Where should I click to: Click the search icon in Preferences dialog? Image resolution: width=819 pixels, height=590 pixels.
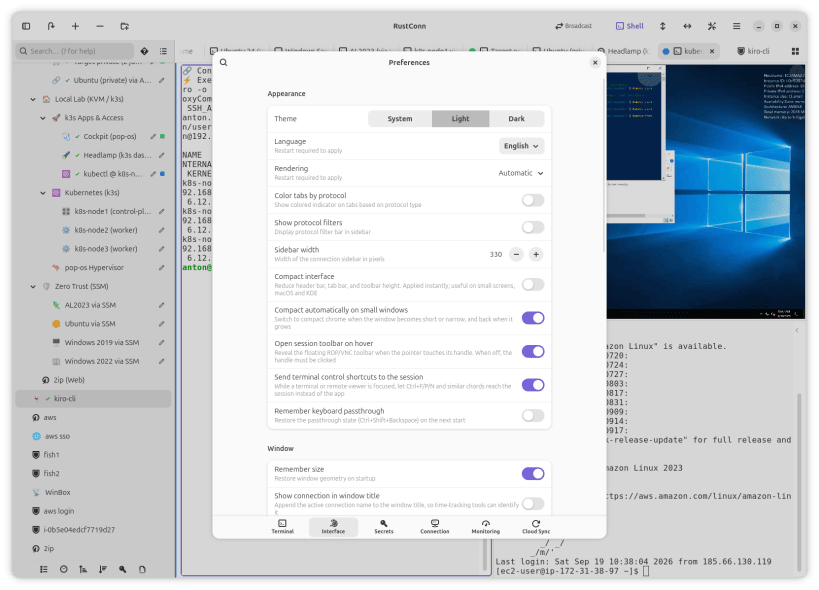[x=224, y=62]
